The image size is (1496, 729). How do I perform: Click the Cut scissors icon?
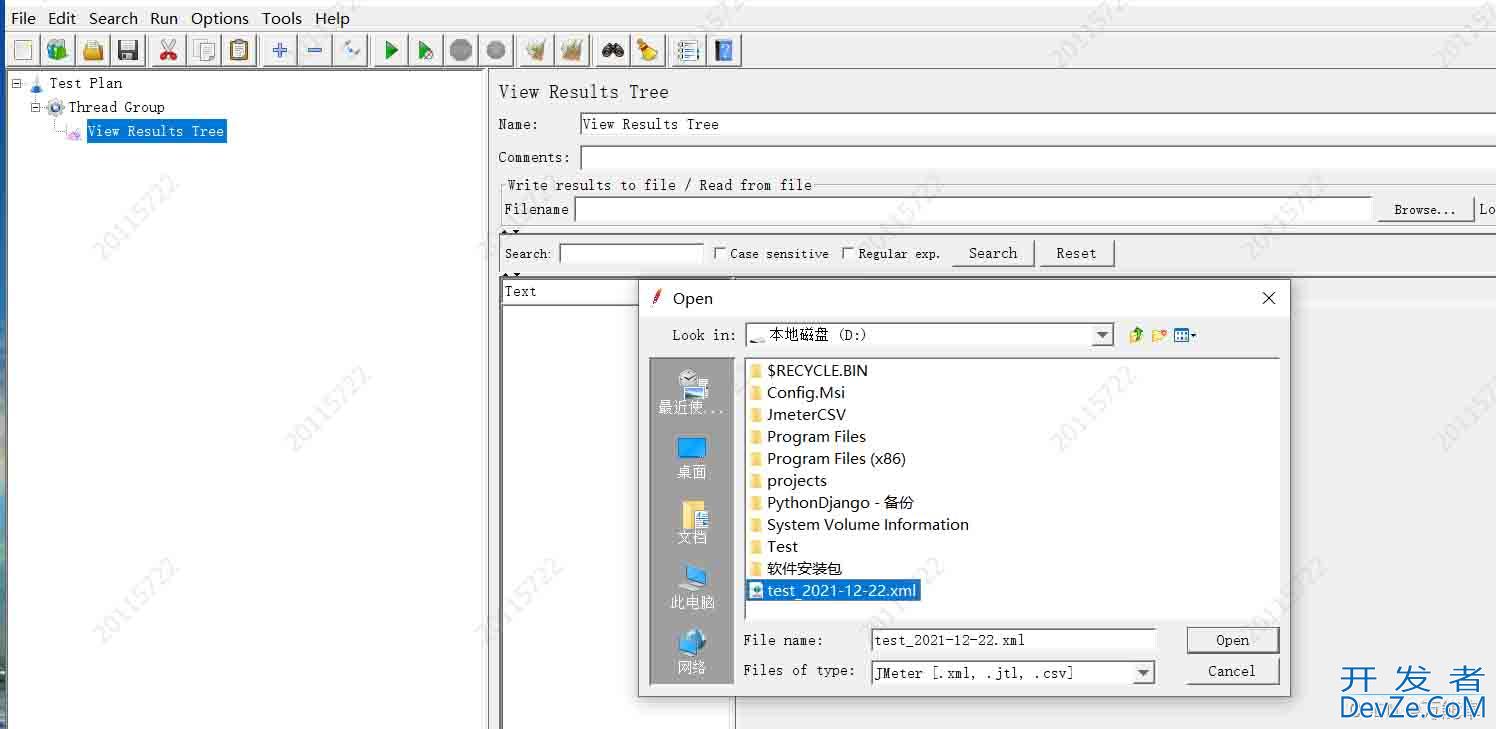[168, 50]
